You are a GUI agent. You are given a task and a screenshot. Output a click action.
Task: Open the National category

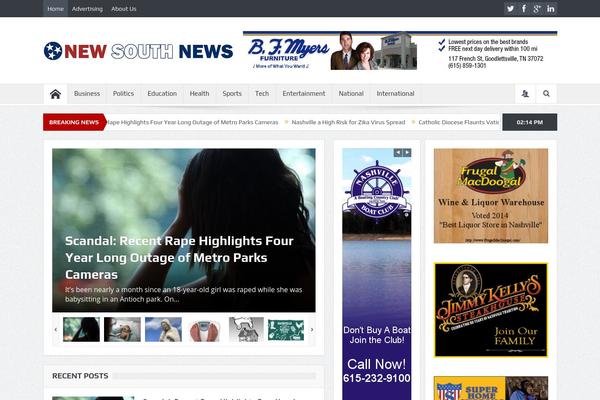tap(351, 94)
